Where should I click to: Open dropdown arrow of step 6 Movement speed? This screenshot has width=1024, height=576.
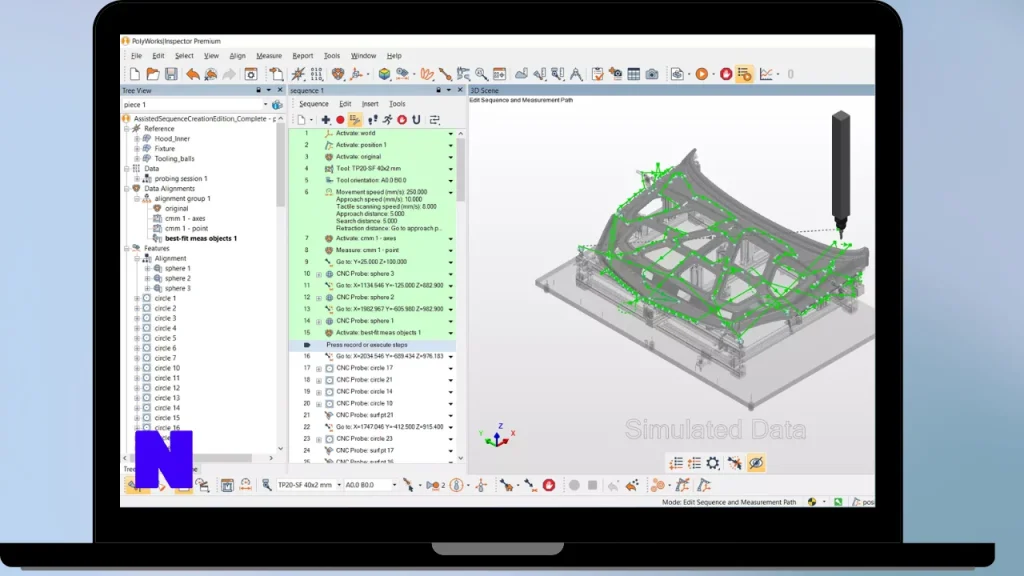pyautogui.click(x=450, y=193)
